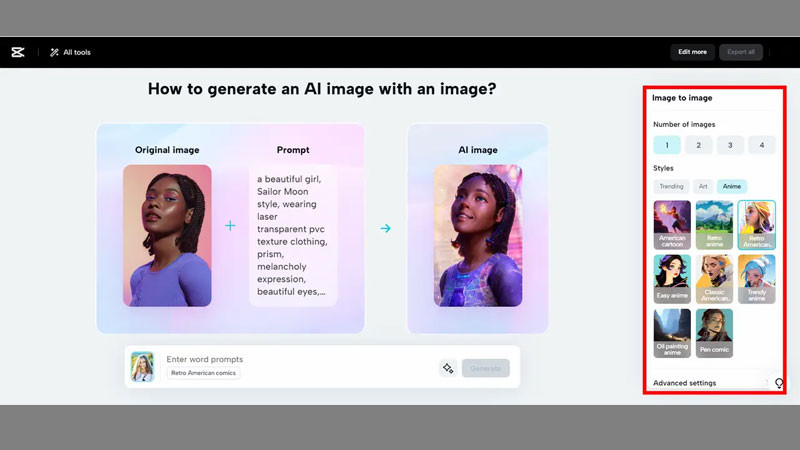Set number of images to 3

pyautogui.click(x=730, y=145)
